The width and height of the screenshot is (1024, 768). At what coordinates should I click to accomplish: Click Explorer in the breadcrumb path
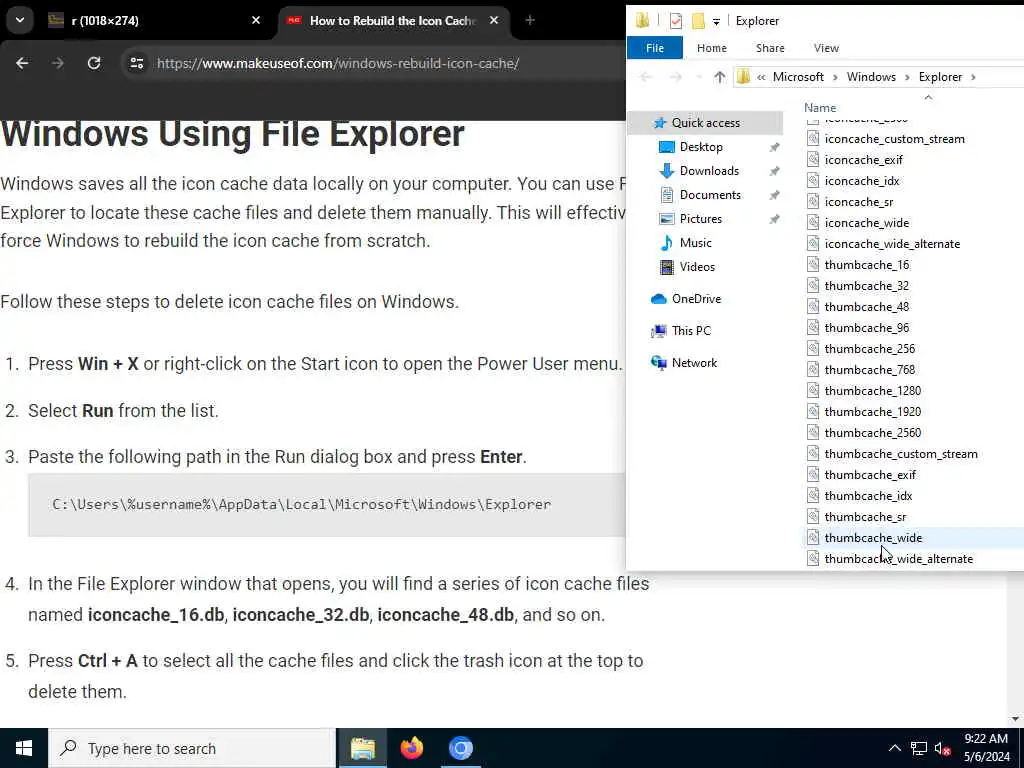pyautogui.click(x=940, y=77)
